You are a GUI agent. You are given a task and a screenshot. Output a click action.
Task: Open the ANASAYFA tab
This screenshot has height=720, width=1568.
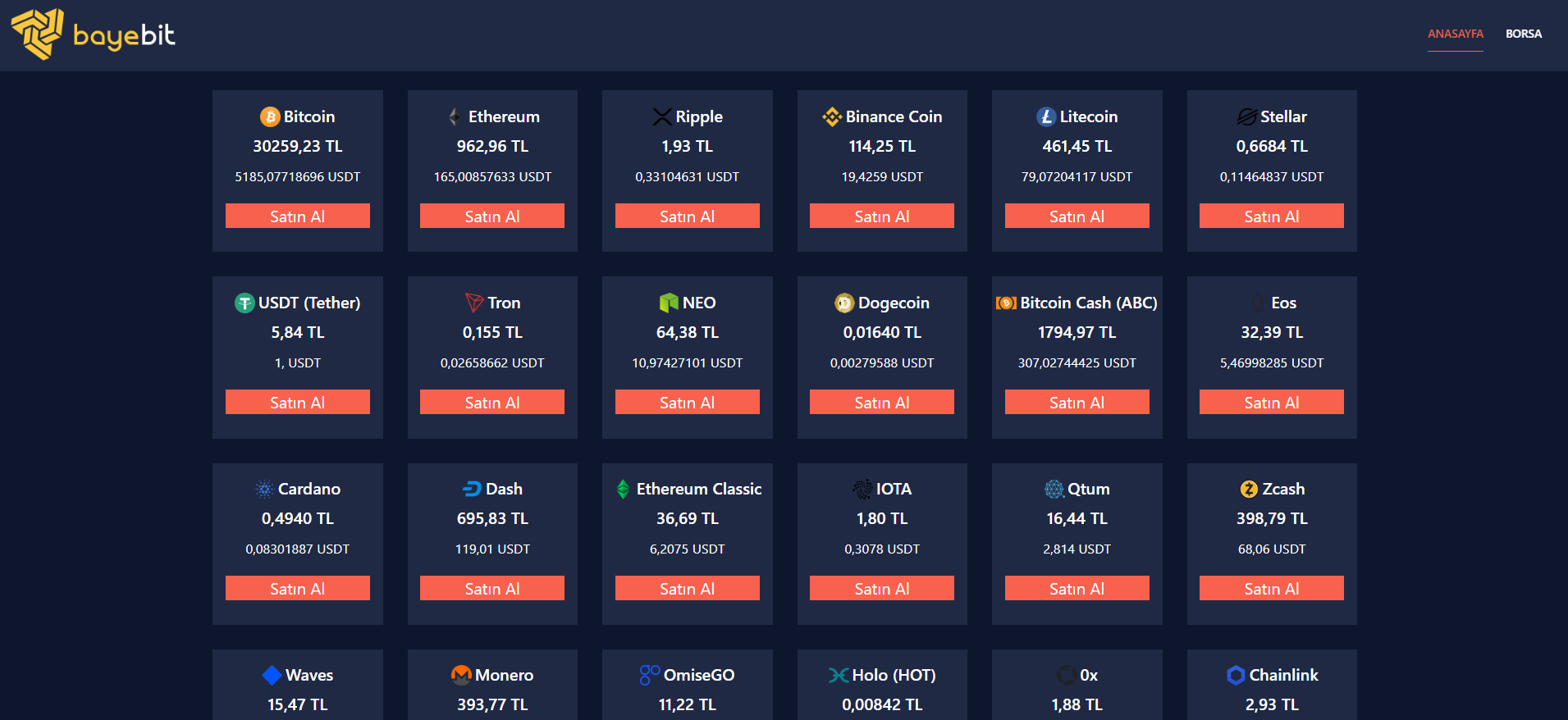click(x=1455, y=34)
